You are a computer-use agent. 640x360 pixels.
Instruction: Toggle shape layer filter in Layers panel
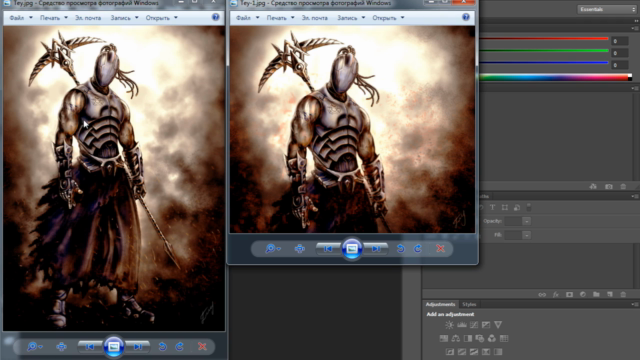[505, 207]
